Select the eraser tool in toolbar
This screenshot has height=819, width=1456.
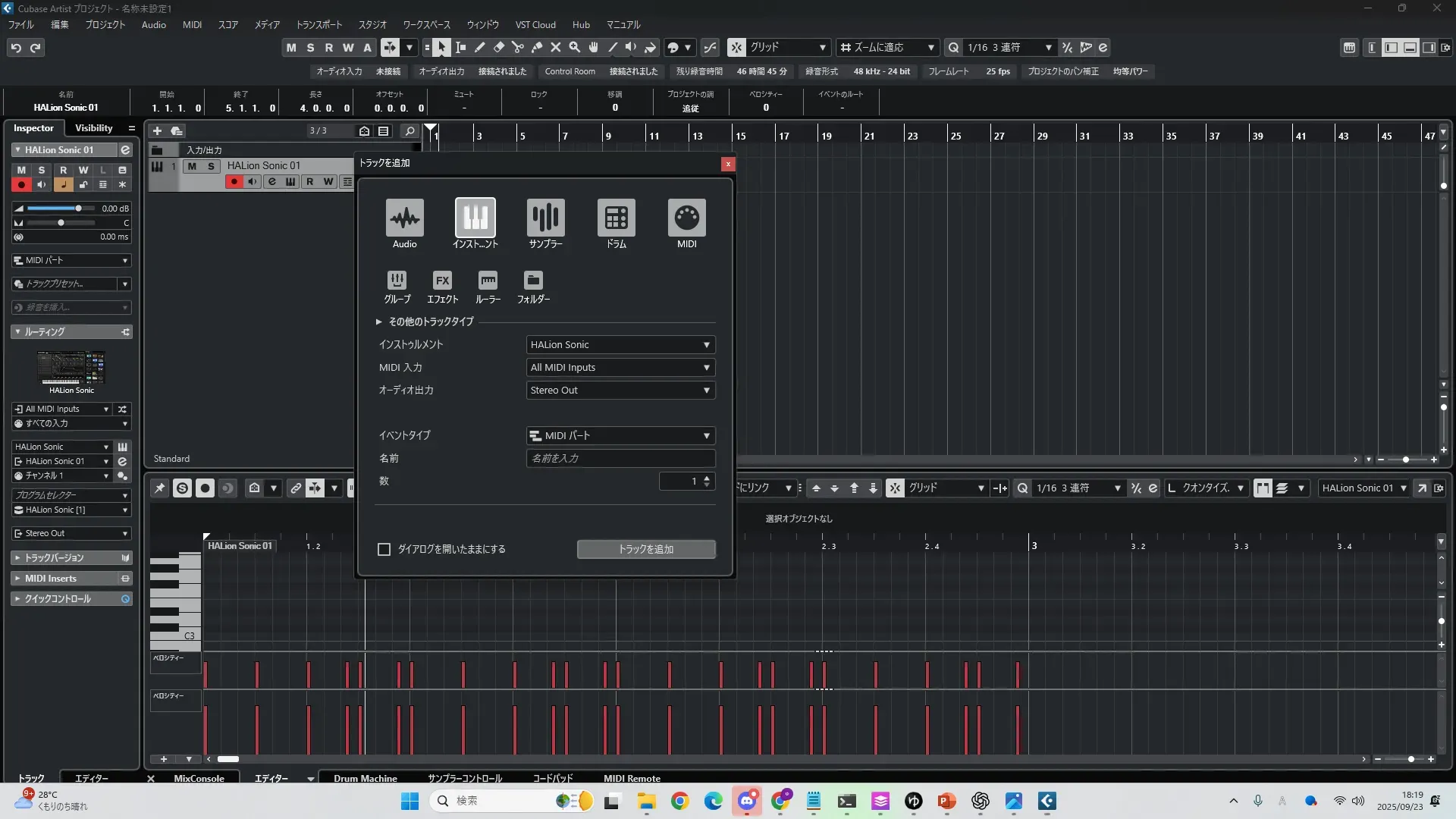point(499,48)
